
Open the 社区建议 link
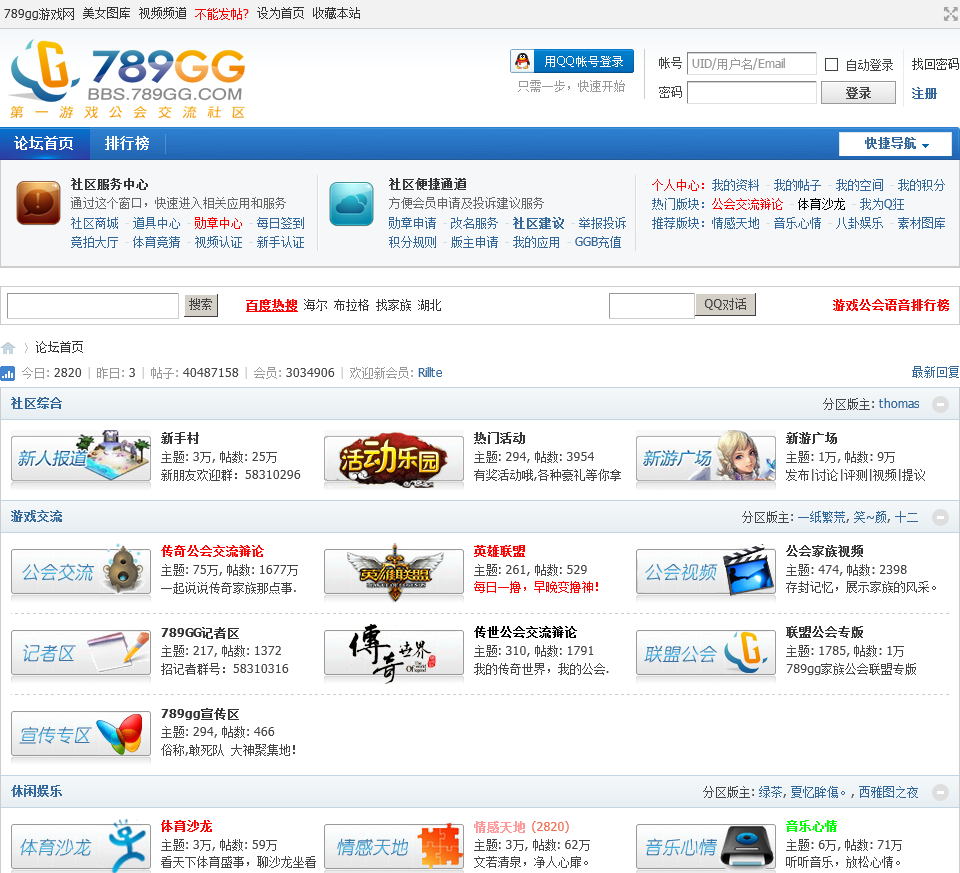[538, 223]
